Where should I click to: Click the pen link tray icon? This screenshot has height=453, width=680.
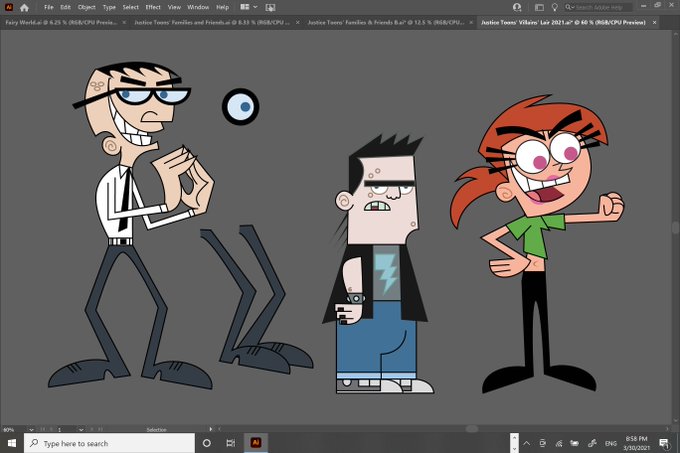592,443
